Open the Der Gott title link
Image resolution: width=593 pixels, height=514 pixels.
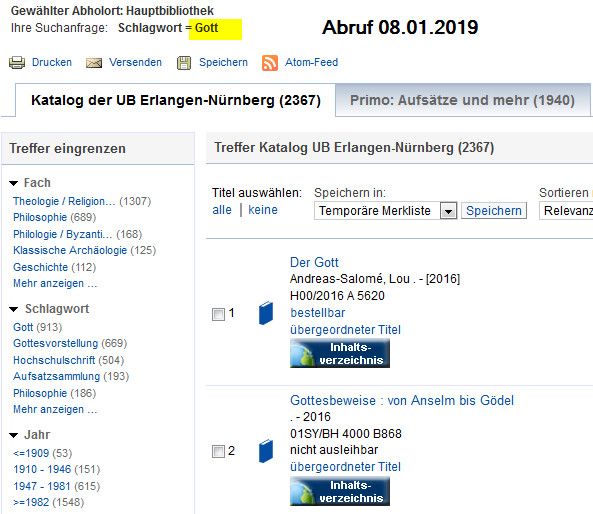314,262
